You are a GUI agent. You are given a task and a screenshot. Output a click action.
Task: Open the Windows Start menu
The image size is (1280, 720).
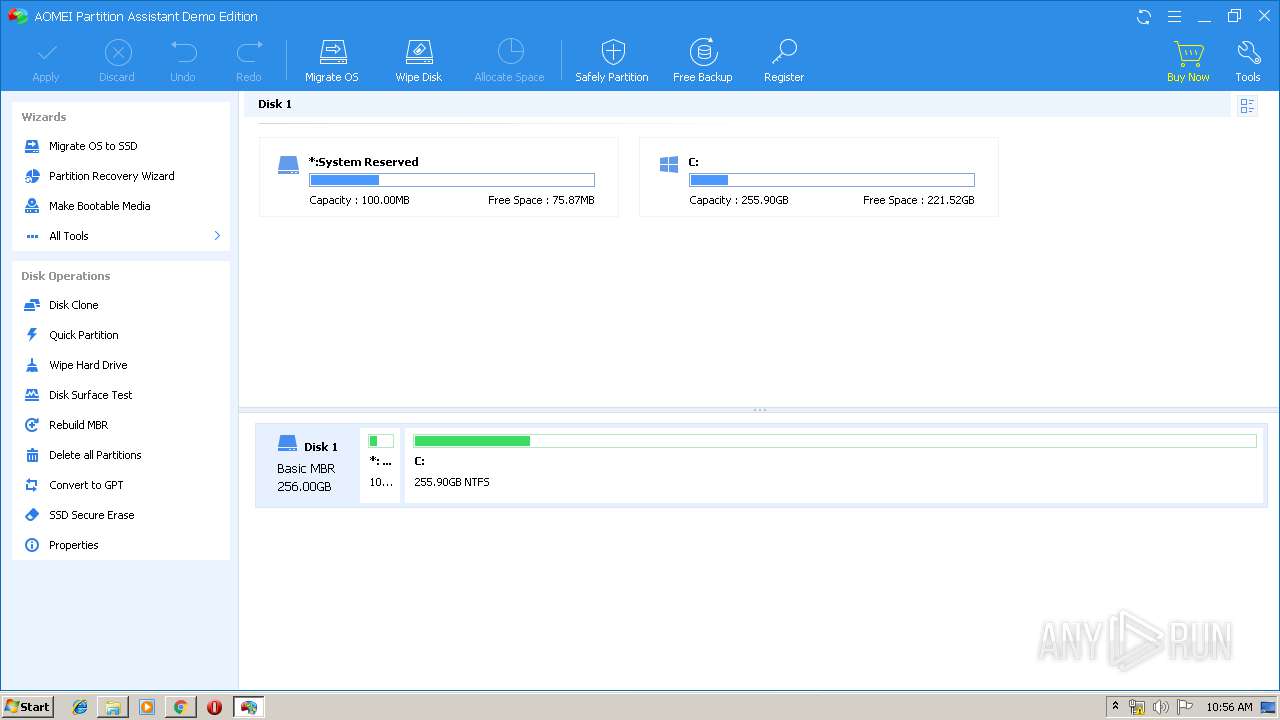click(28, 706)
